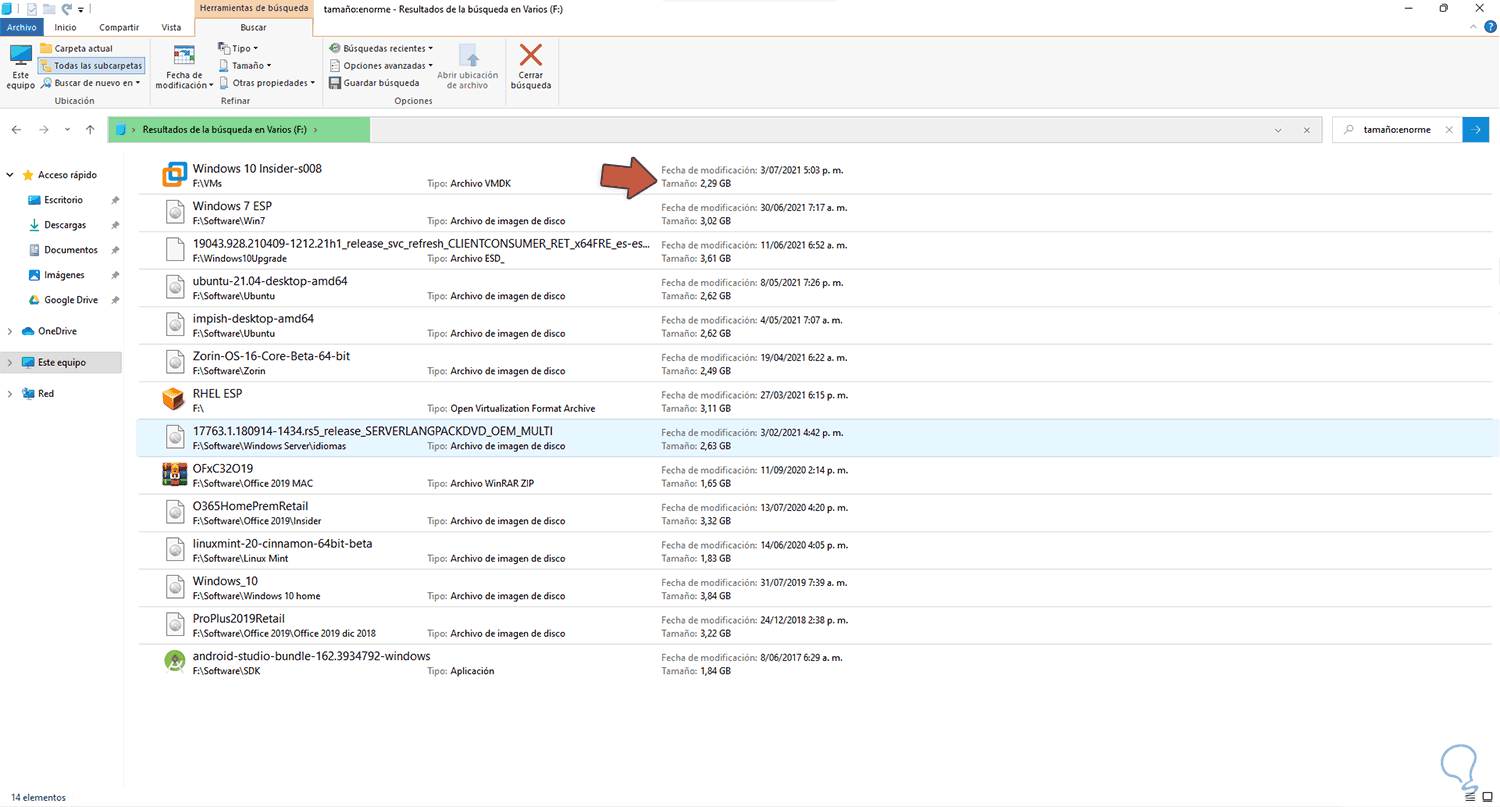The image size is (1500, 807).
Task: Open Documentos in quick access
Action: coord(71,250)
